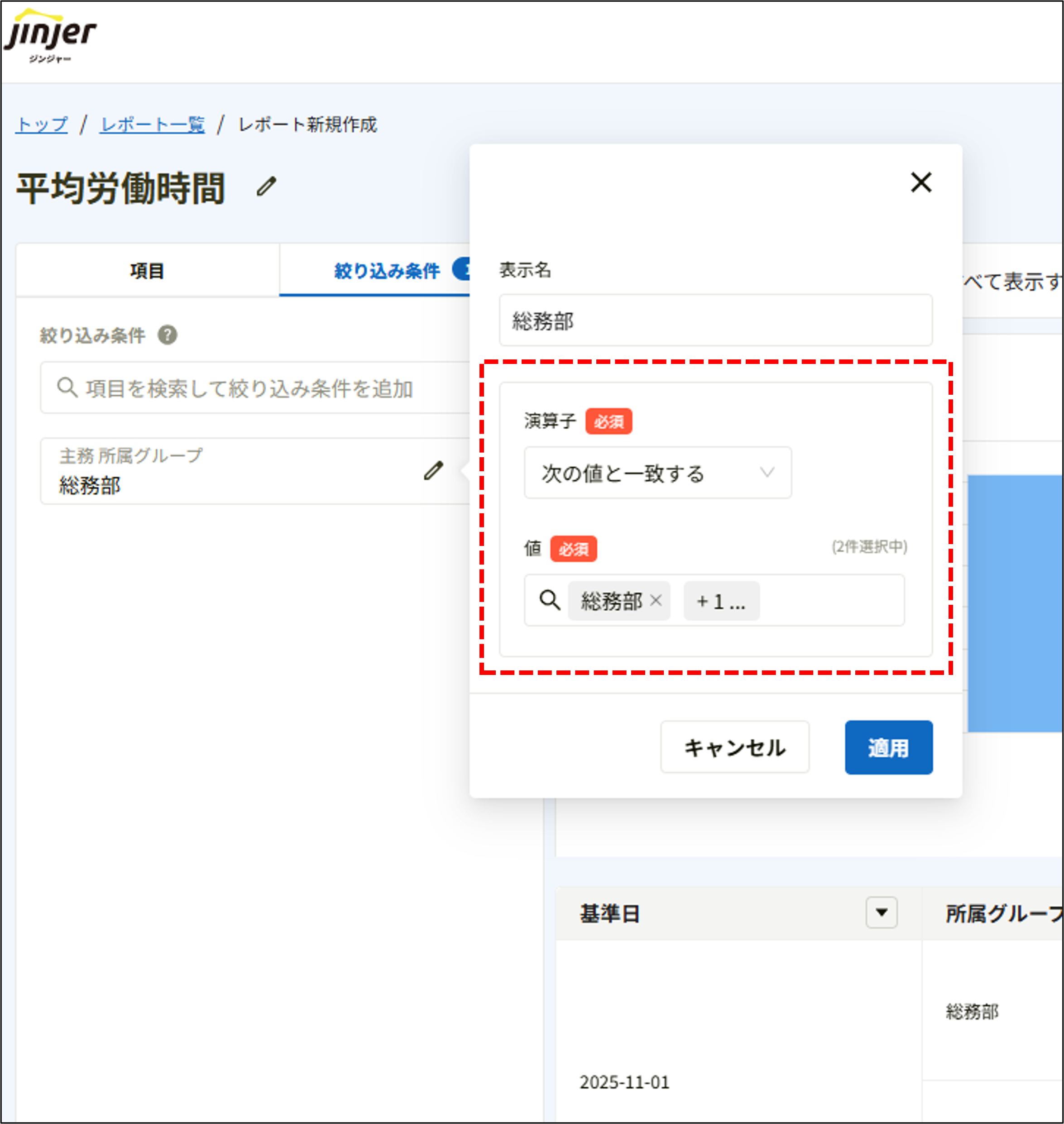Remove the 総務部 value chip with its X
Screen dimensions: 1064x1124
[657, 600]
